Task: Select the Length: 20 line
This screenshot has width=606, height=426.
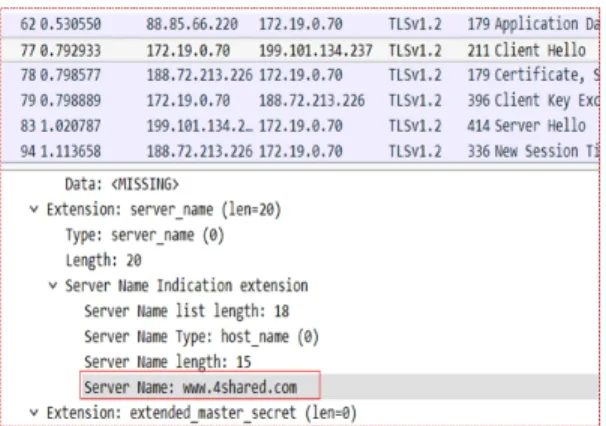Action: click(x=103, y=260)
